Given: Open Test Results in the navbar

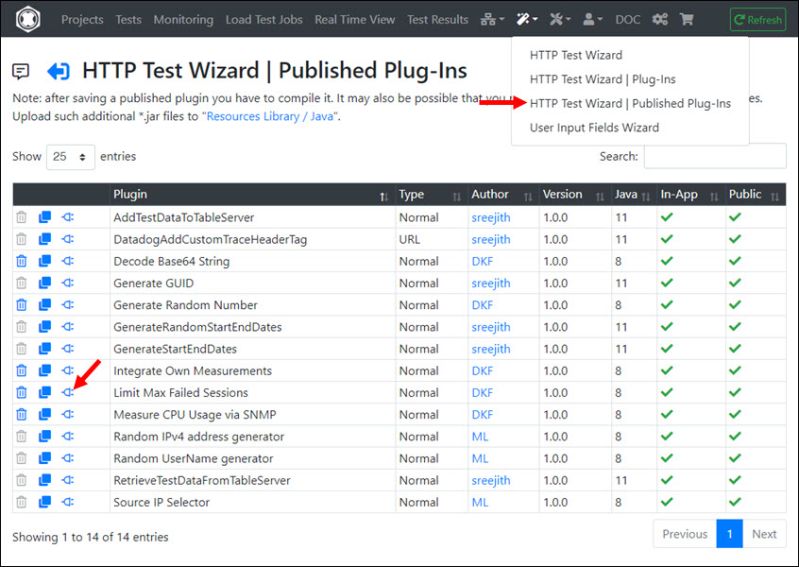Looking at the screenshot, I should pyautogui.click(x=437, y=20).
